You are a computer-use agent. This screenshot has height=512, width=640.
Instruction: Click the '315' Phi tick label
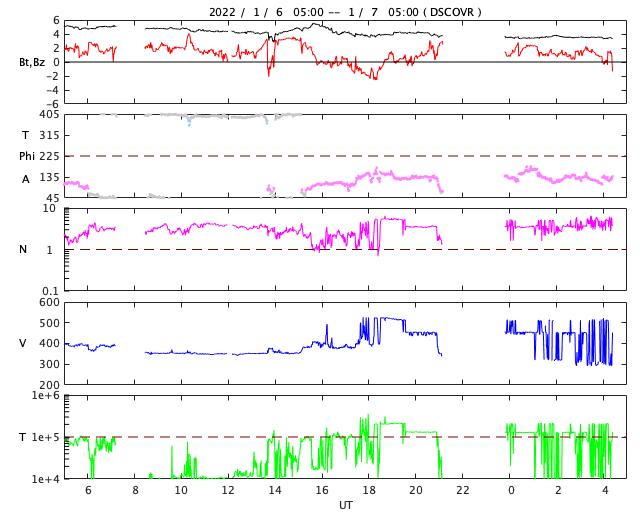point(49,136)
